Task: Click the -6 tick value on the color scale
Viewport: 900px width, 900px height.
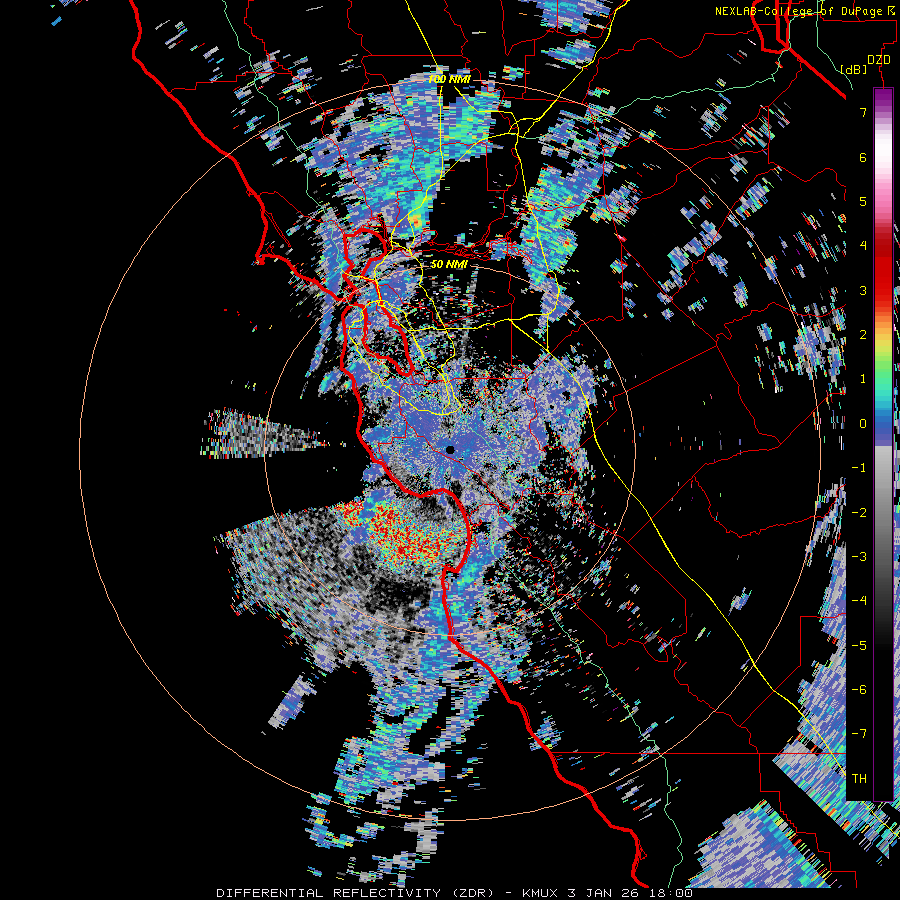Action: [x=859, y=689]
